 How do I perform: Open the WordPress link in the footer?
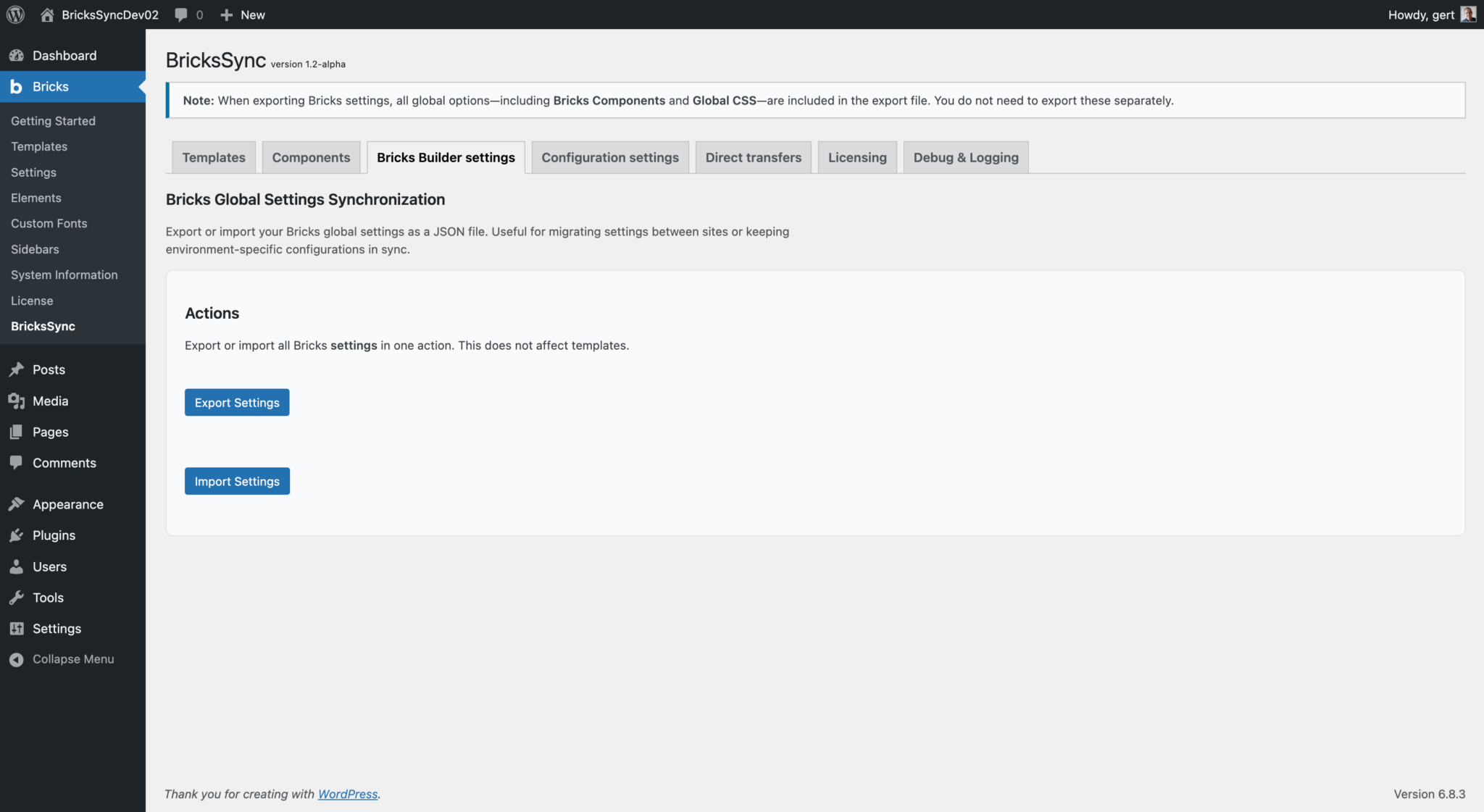click(347, 794)
